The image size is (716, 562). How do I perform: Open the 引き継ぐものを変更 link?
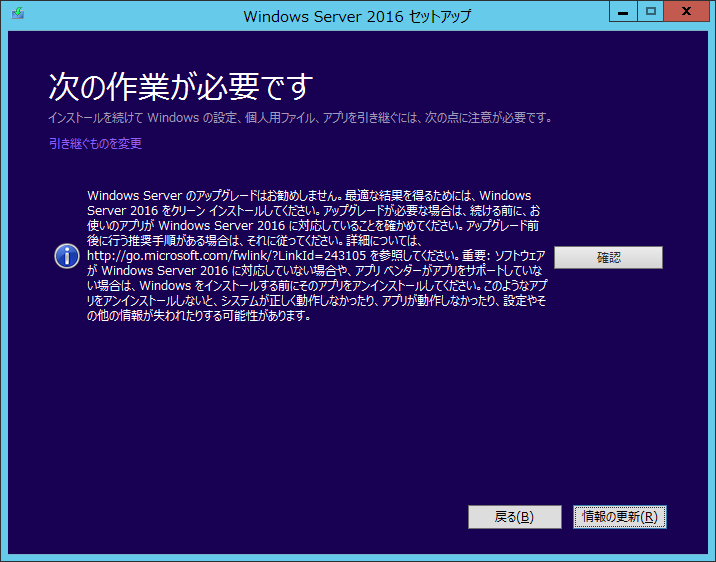click(x=95, y=144)
